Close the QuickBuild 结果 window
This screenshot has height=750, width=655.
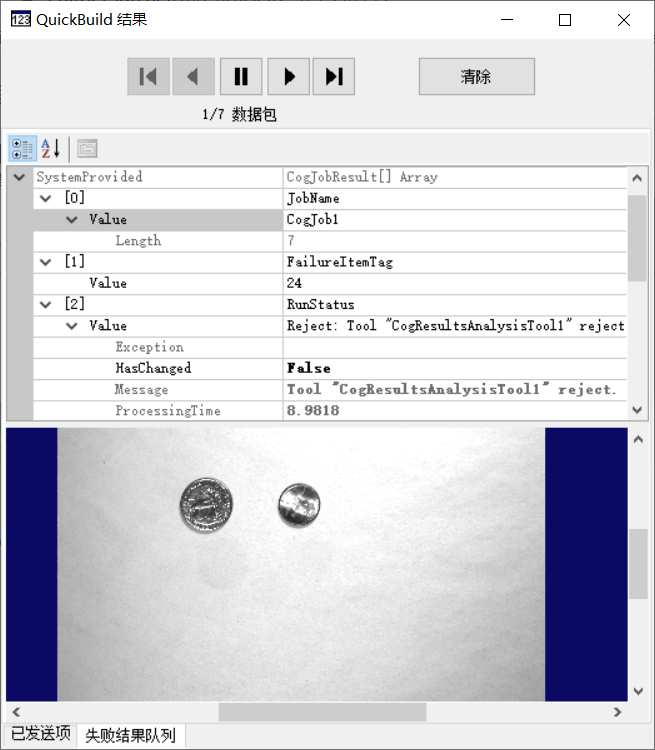coord(624,20)
